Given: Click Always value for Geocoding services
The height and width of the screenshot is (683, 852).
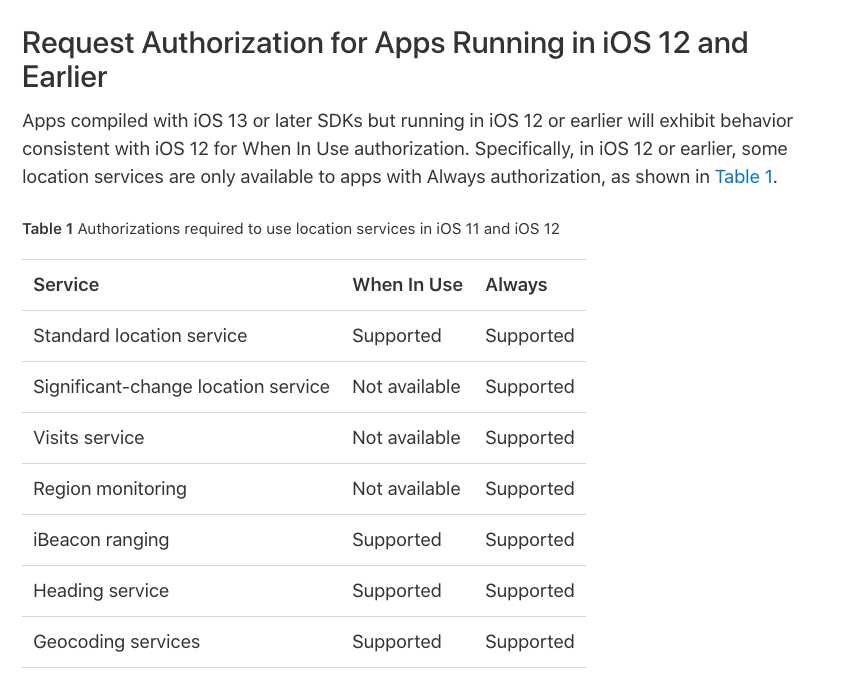Looking at the screenshot, I should [x=530, y=642].
